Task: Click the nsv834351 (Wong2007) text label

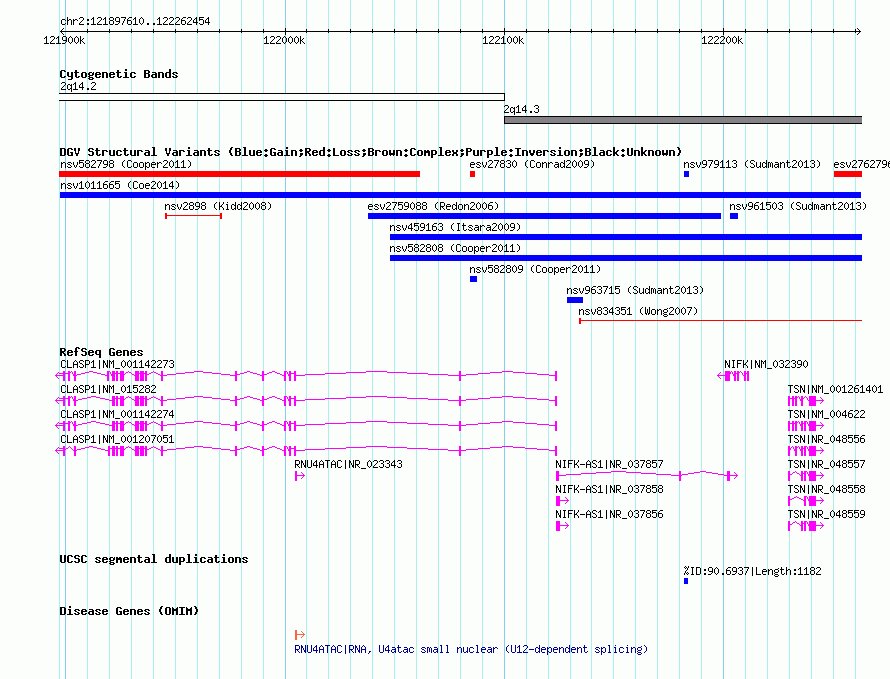Action: coord(638,311)
